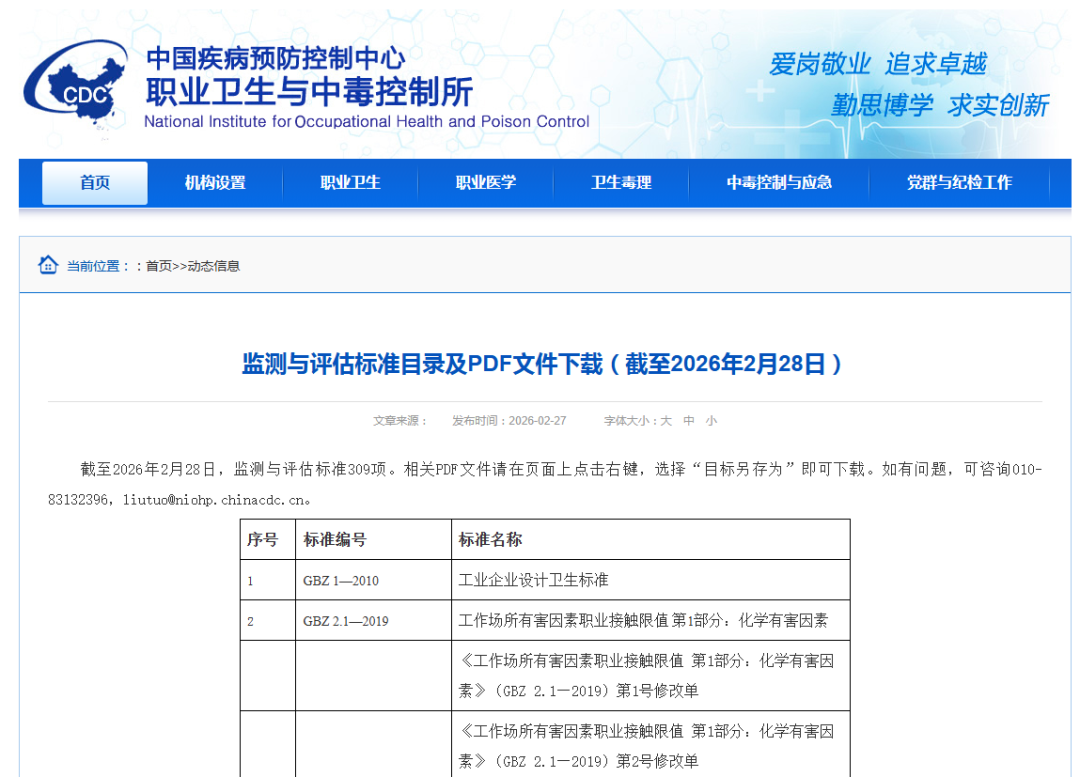Open the 职业卫生 menu item
This screenshot has width=1080, height=777.
click(x=351, y=183)
